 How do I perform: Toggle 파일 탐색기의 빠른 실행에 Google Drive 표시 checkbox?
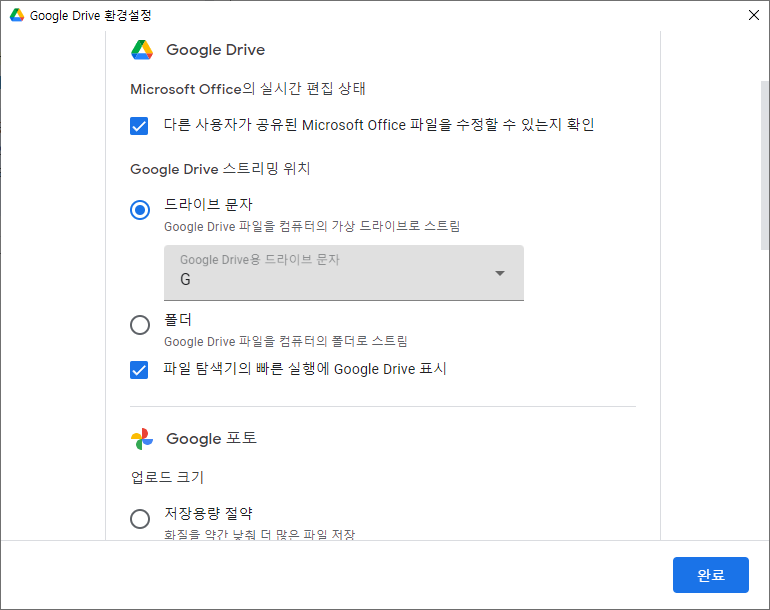coord(139,370)
